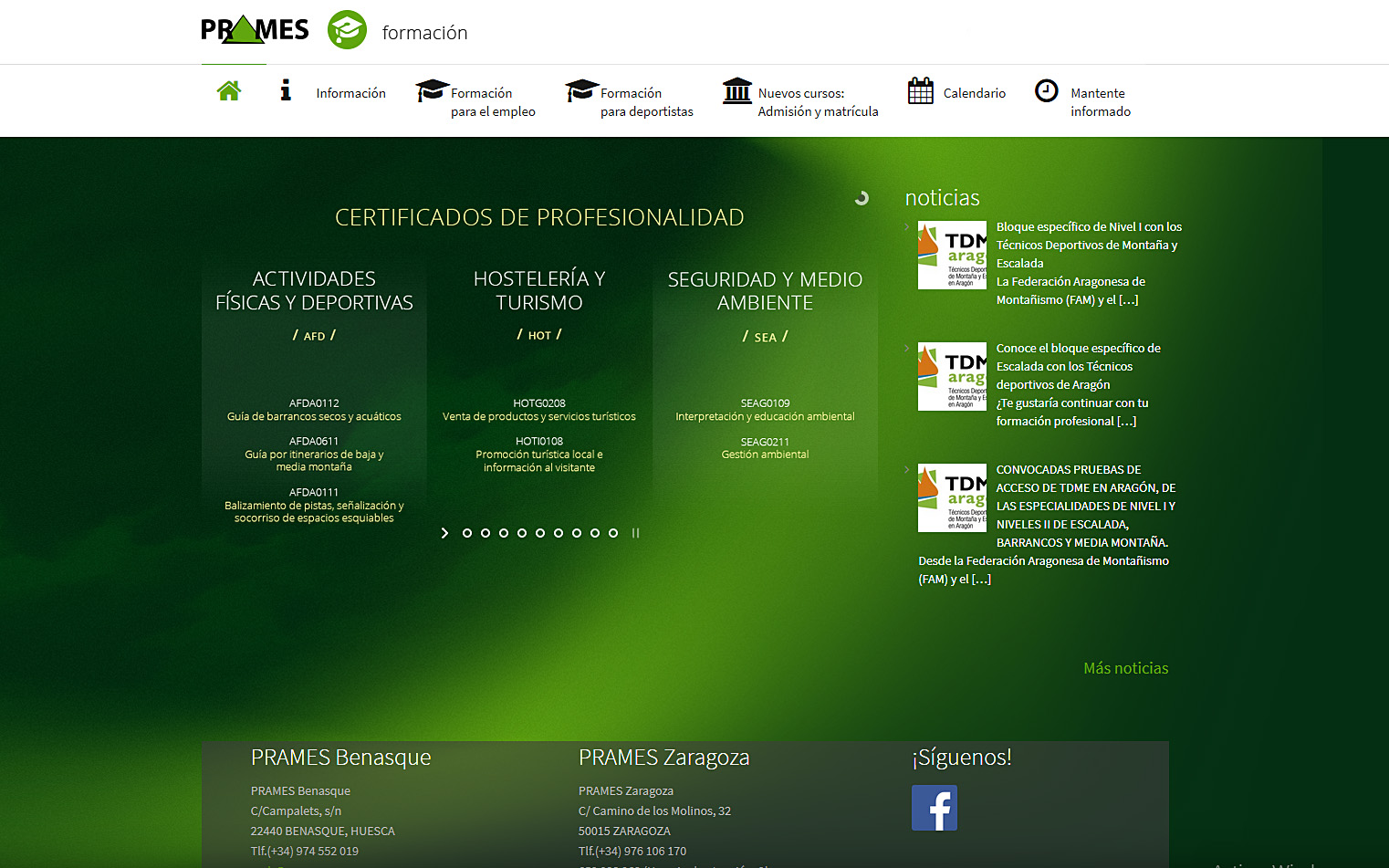The image size is (1389, 868).
Task: Click the '/ AFD /' category code
Action: 314,336
